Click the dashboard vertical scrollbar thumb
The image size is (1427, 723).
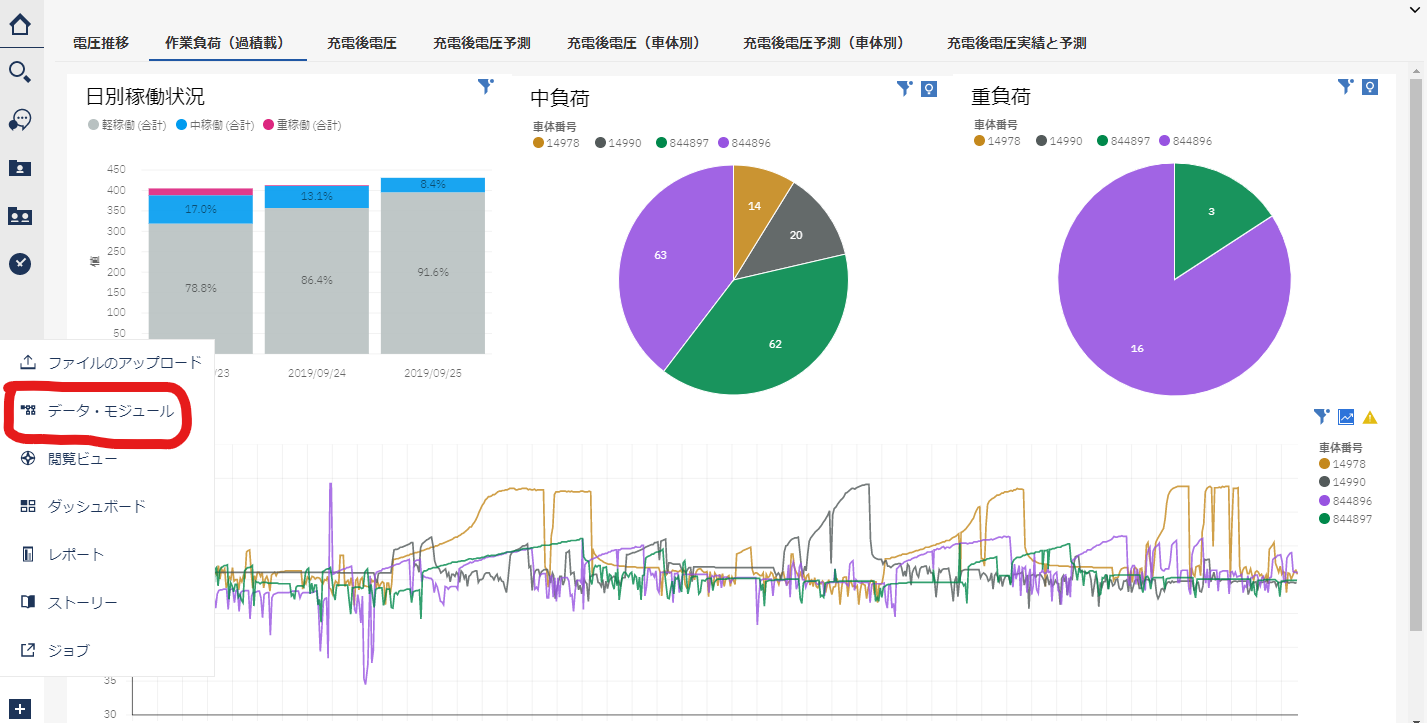1415,355
